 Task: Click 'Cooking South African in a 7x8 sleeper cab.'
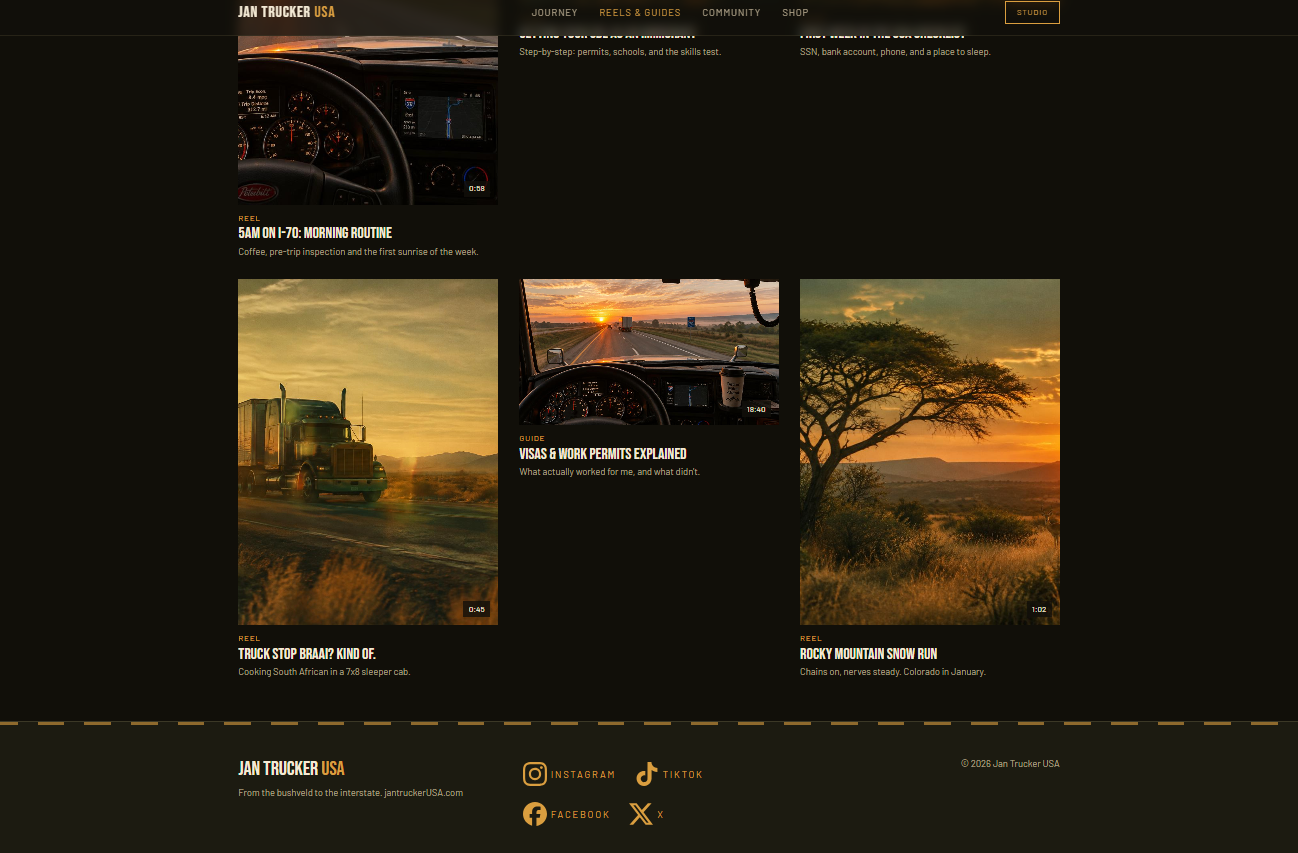324,672
